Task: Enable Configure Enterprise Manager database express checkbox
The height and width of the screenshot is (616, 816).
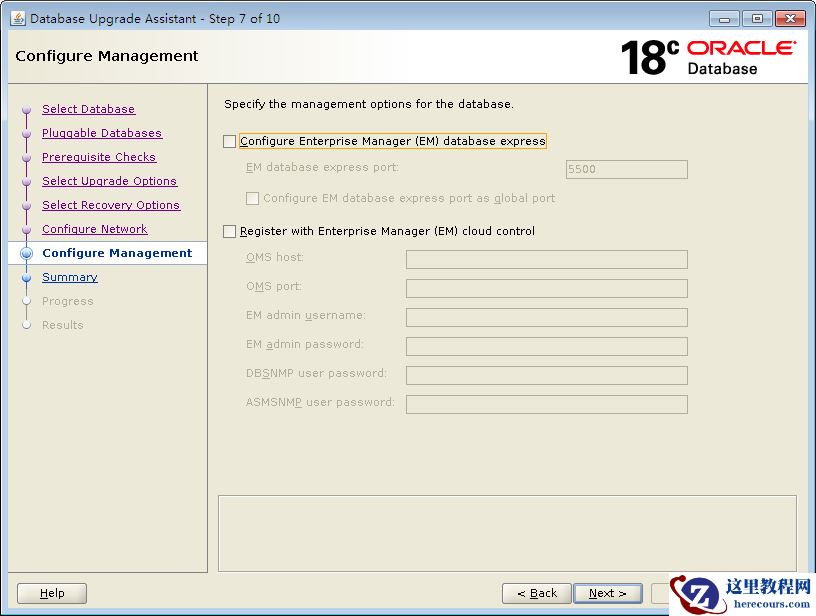Action: click(x=230, y=141)
